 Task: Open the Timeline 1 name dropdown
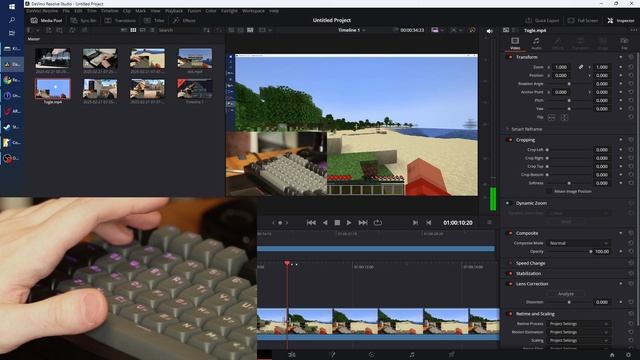pos(351,30)
